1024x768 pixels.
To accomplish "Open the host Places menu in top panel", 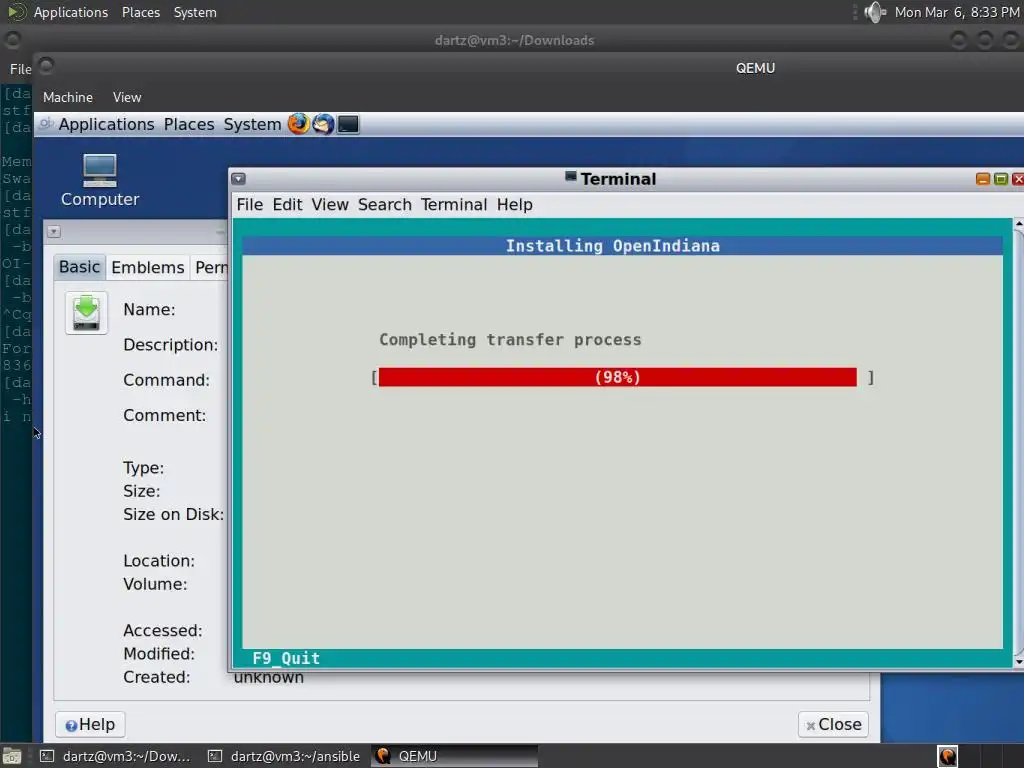I will (140, 12).
